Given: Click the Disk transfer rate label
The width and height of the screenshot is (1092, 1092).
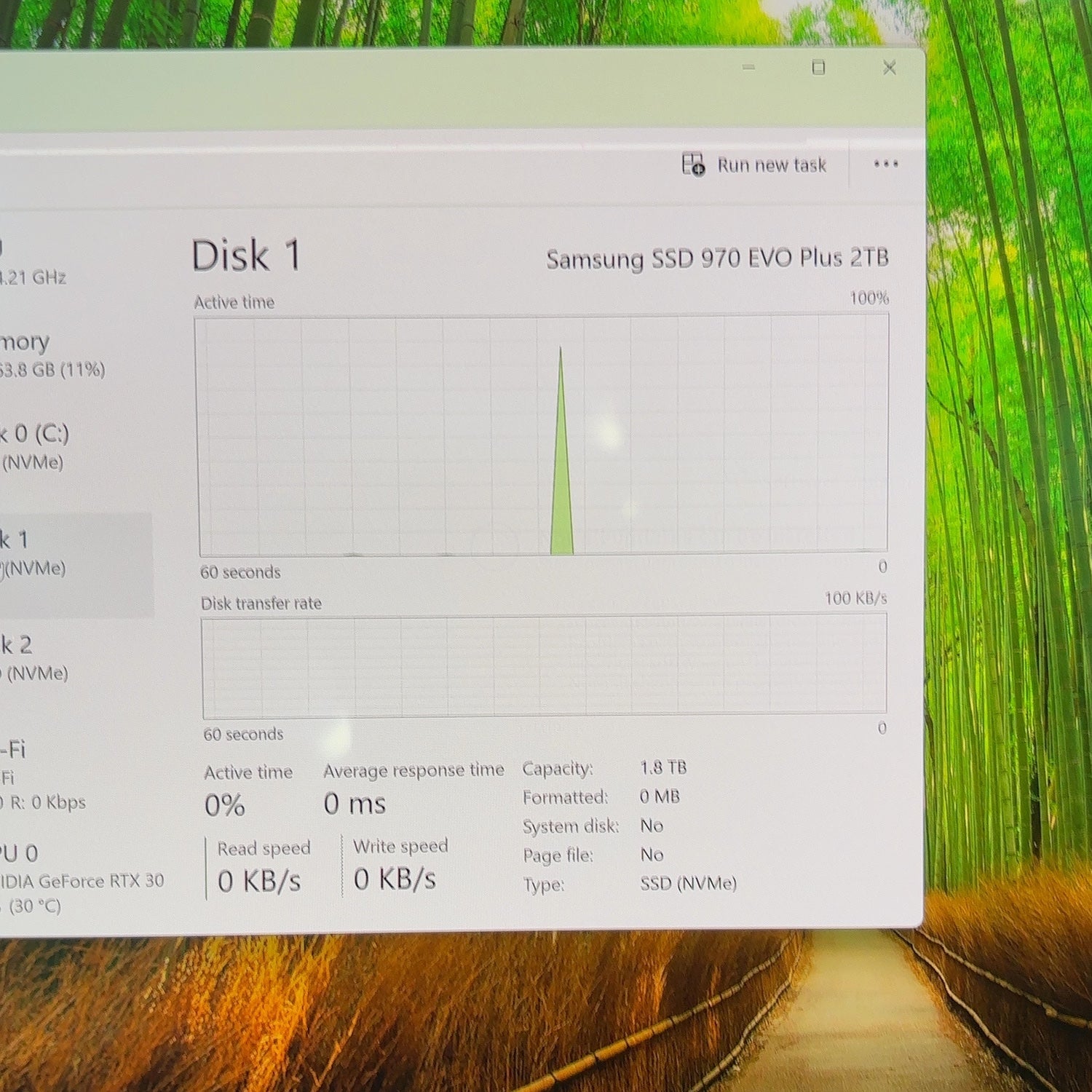Looking at the screenshot, I should point(261,603).
